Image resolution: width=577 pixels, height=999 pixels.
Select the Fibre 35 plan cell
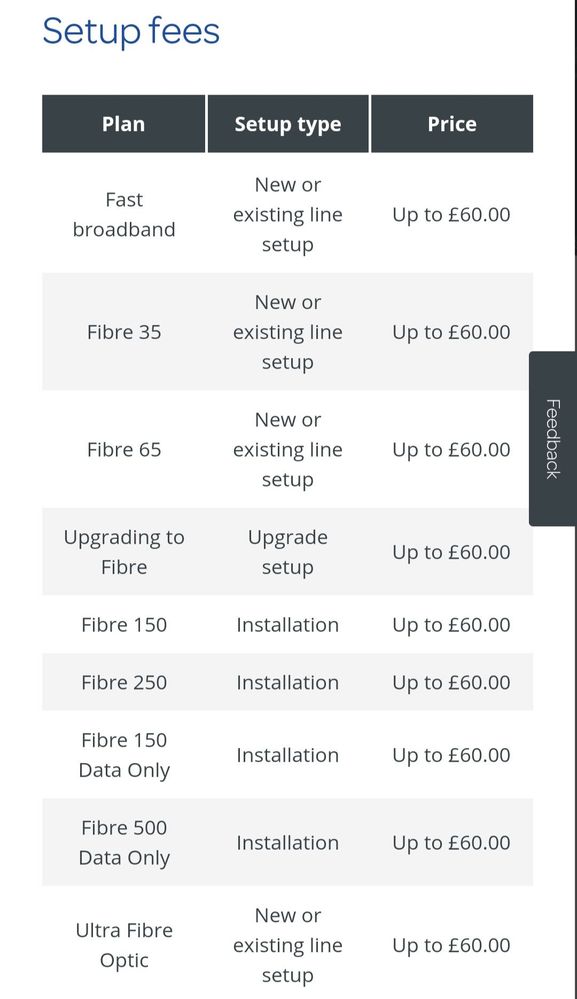(x=124, y=332)
